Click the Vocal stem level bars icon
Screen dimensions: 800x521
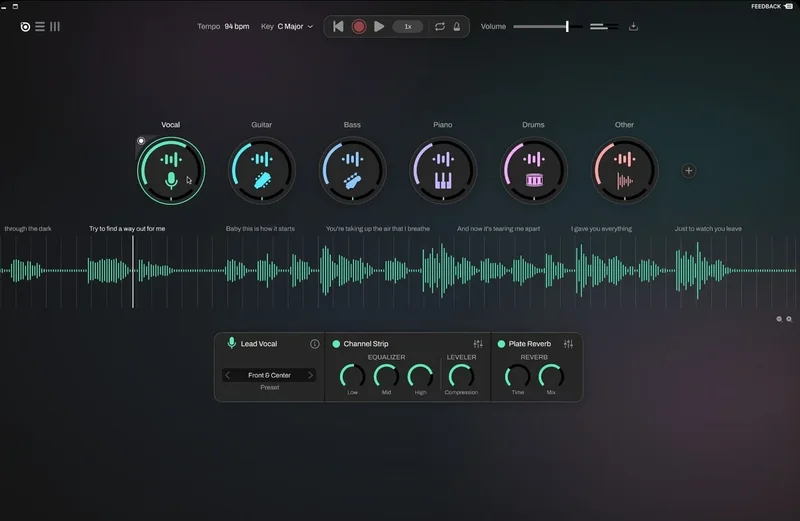click(171, 159)
